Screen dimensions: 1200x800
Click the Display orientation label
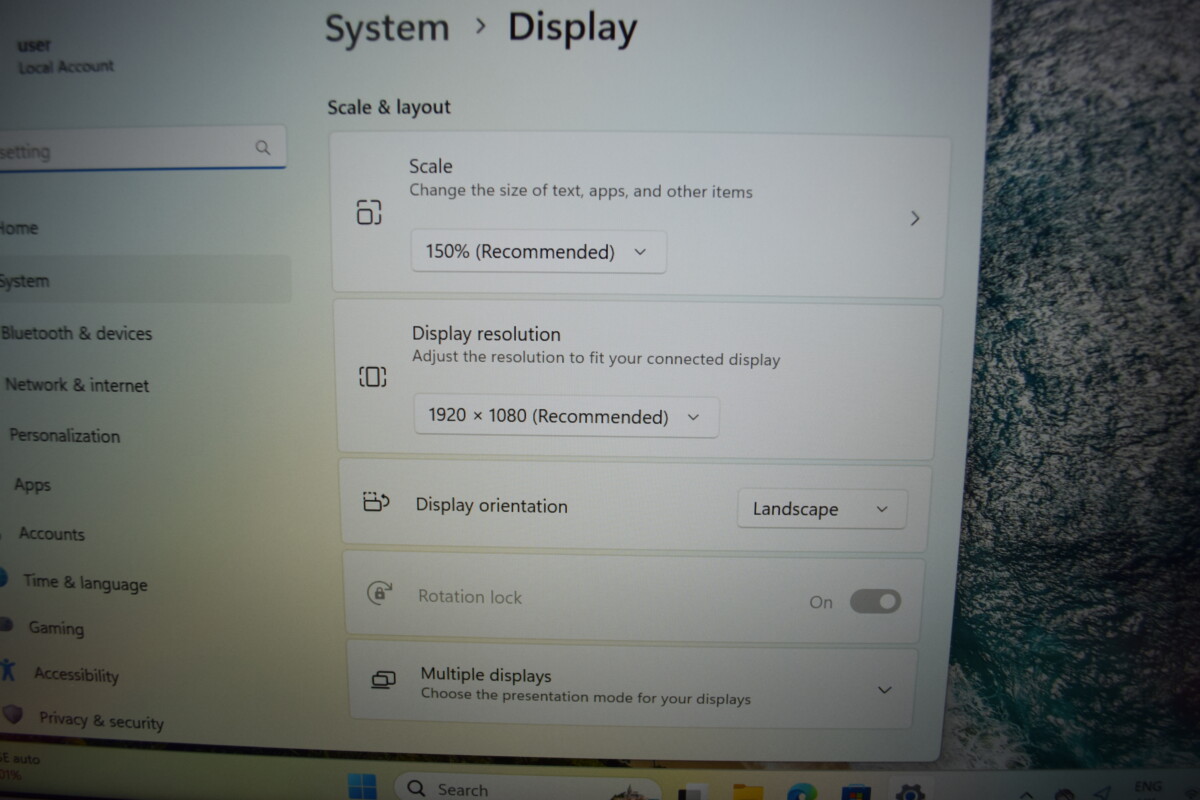pos(491,506)
